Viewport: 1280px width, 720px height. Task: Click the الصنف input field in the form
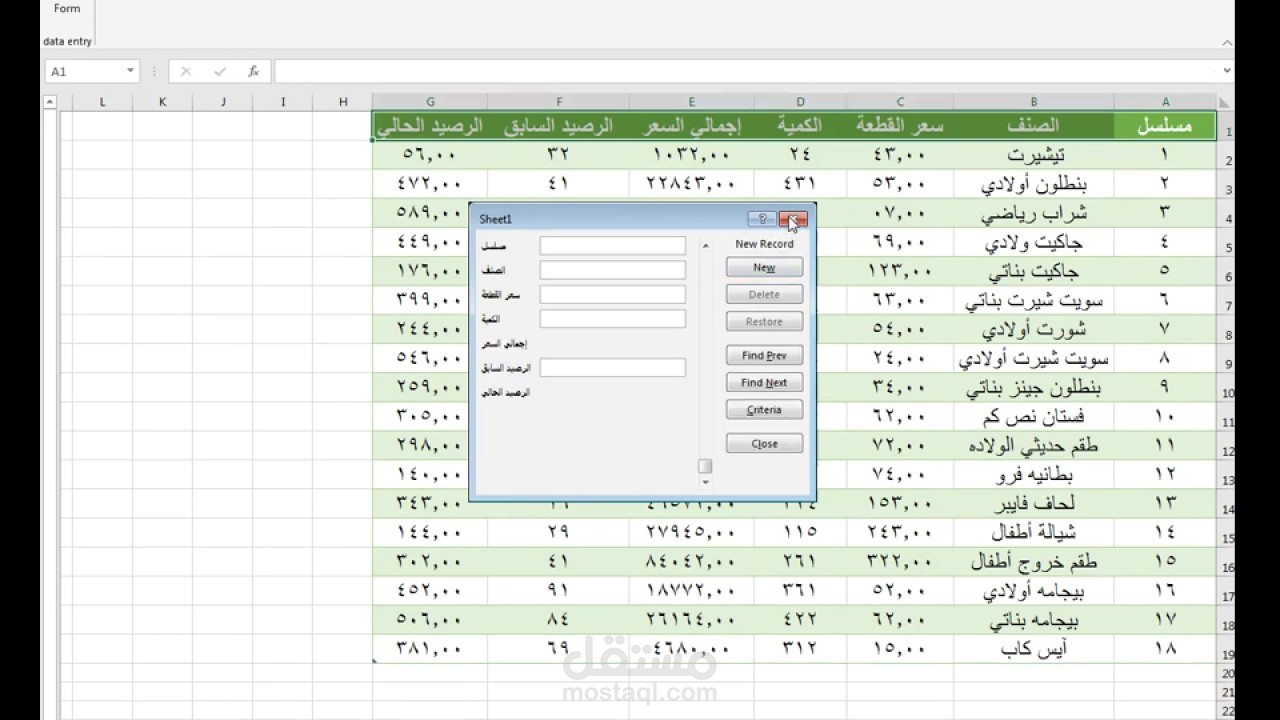click(612, 270)
